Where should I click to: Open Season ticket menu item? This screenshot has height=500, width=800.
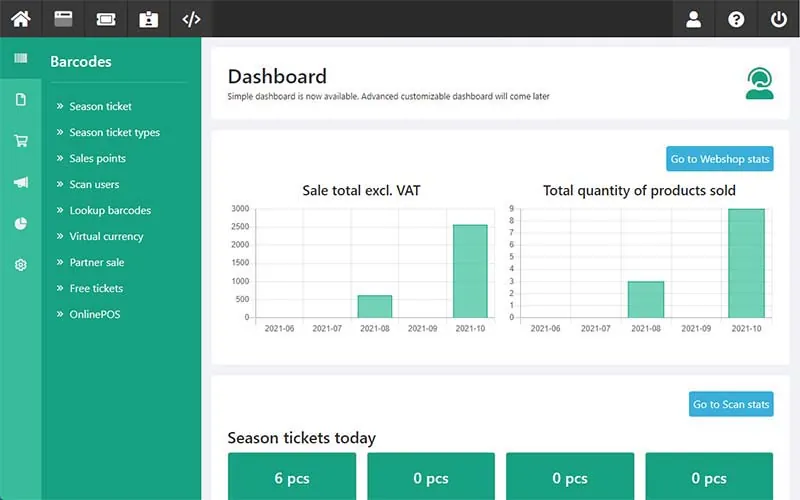101,106
